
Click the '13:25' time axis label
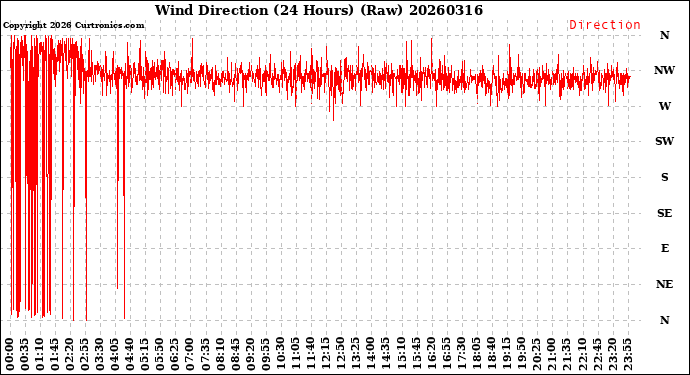(356, 354)
